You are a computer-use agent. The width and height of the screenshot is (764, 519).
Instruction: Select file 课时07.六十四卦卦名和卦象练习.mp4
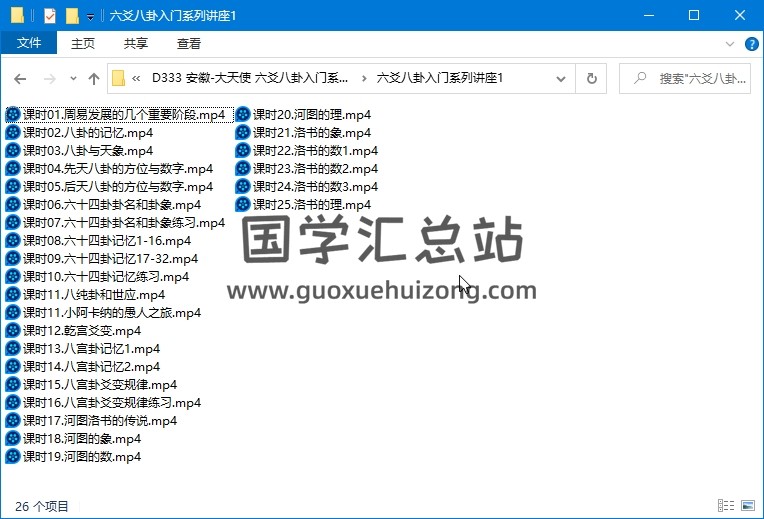115,223
